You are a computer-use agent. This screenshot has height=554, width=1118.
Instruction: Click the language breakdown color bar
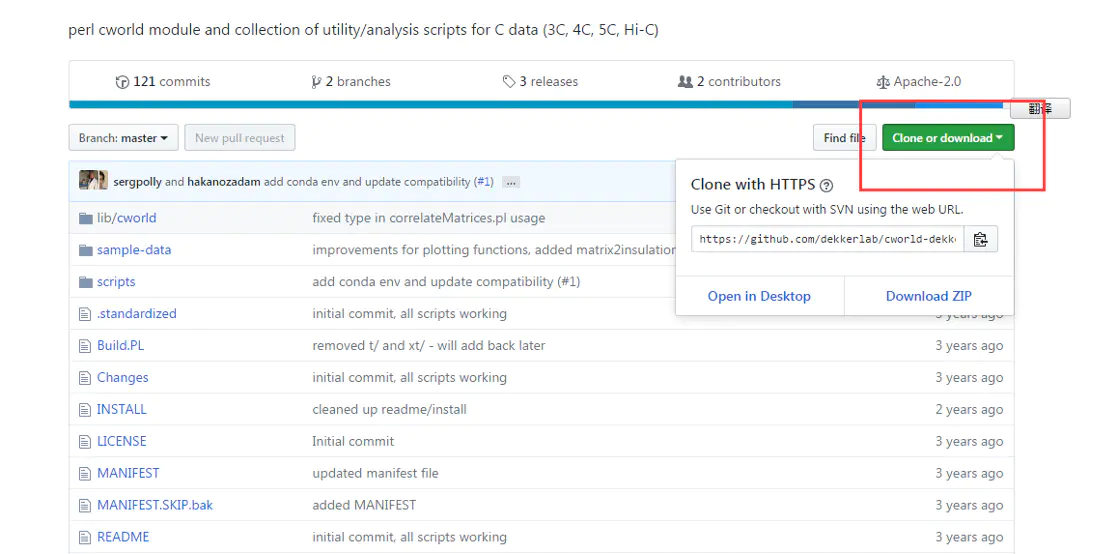tap(430, 104)
